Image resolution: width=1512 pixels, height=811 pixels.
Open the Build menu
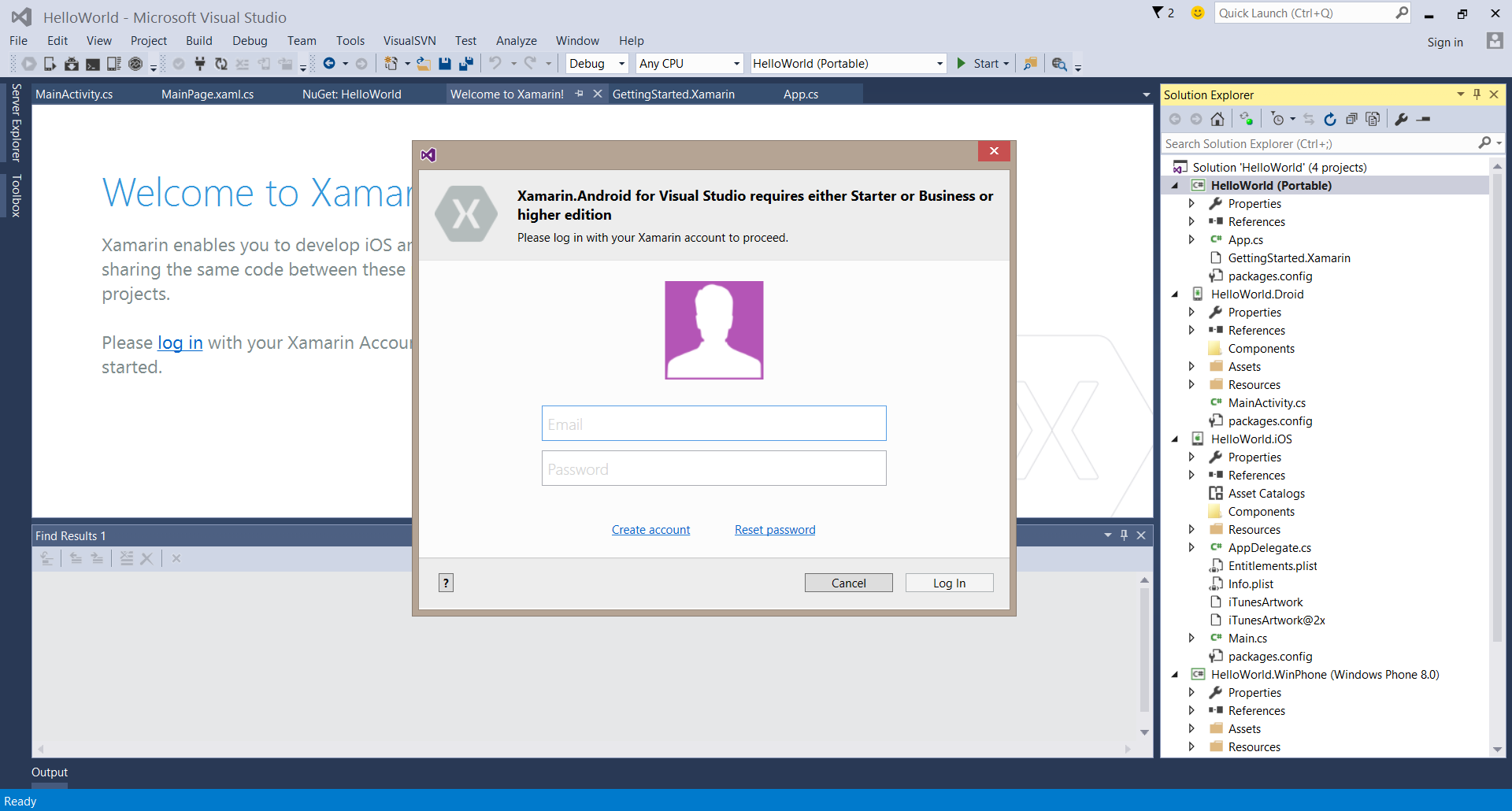click(x=199, y=41)
